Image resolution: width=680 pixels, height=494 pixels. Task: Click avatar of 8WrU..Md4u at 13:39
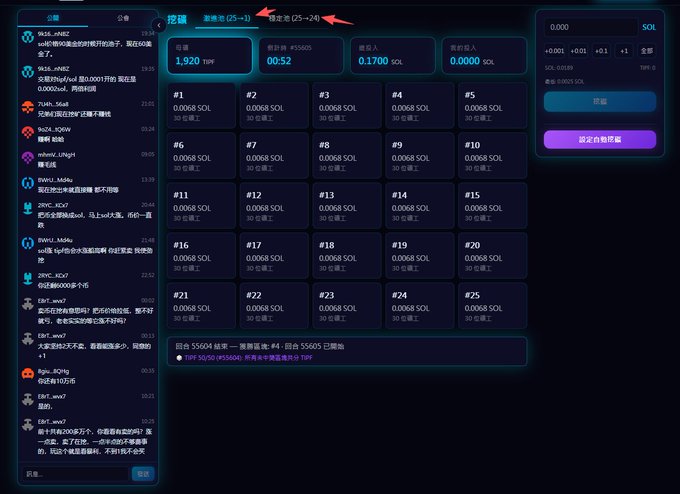click(x=28, y=183)
